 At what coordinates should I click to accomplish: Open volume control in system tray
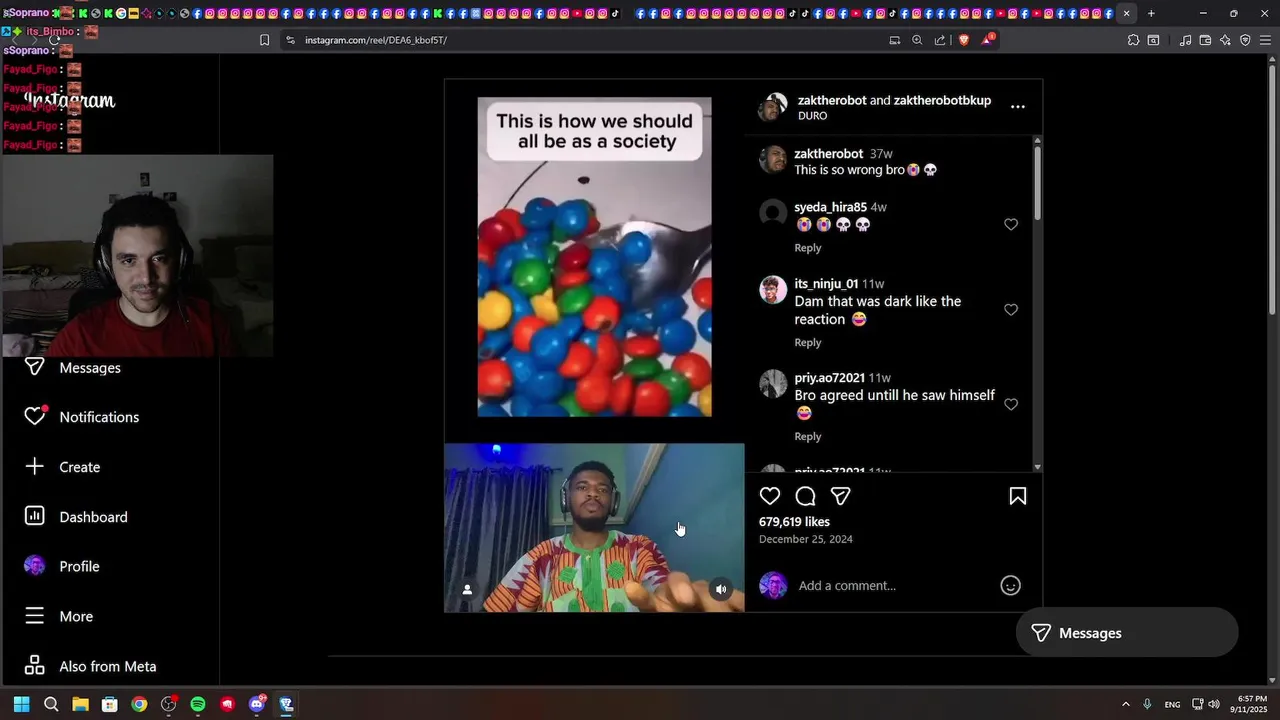click(1215, 704)
